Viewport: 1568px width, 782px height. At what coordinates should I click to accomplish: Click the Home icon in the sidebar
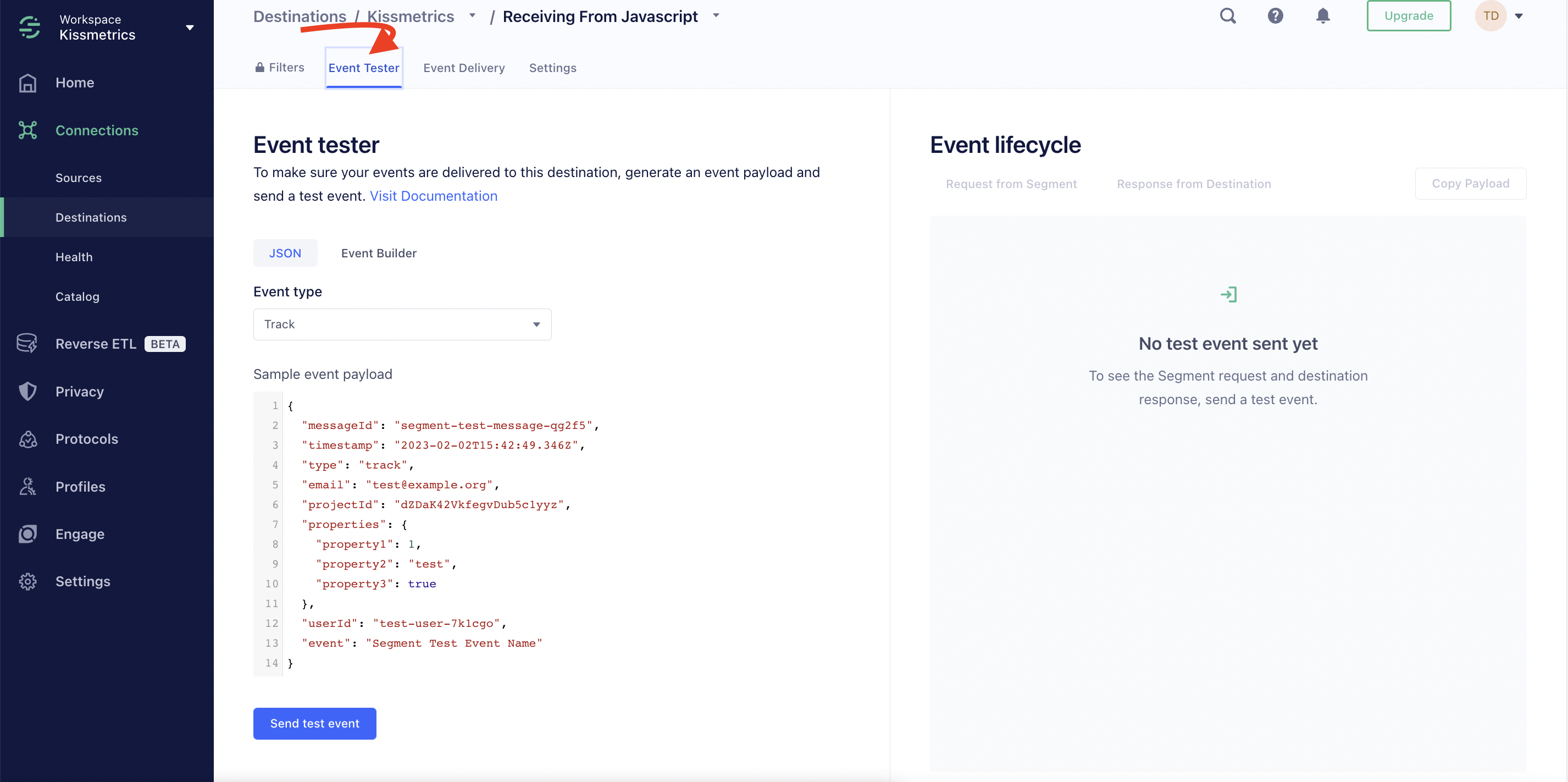(28, 83)
